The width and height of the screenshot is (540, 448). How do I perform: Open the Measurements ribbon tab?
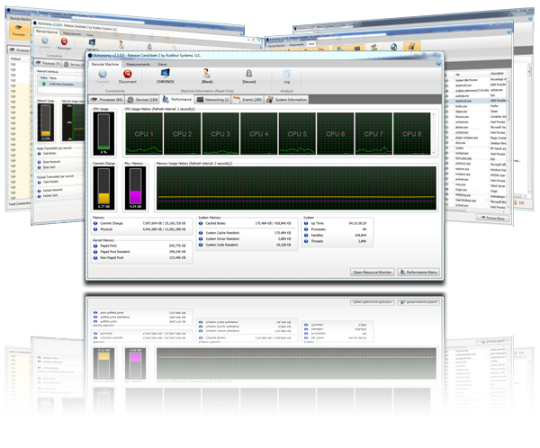[138, 64]
